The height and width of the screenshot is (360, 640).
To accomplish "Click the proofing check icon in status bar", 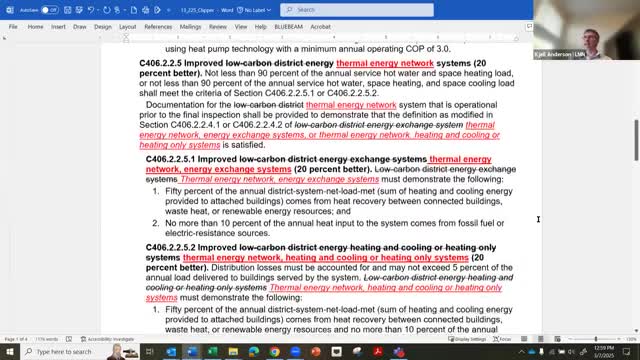I will click(69, 339).
